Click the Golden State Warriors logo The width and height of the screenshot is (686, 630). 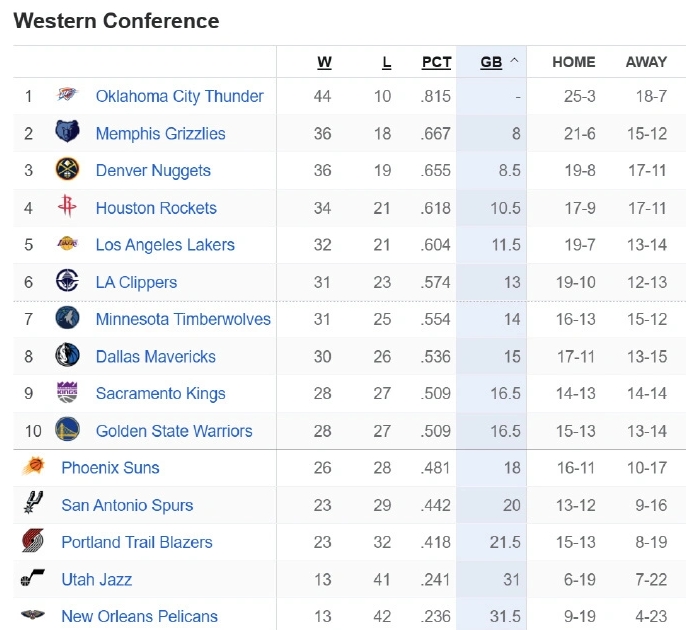[67, 431]
